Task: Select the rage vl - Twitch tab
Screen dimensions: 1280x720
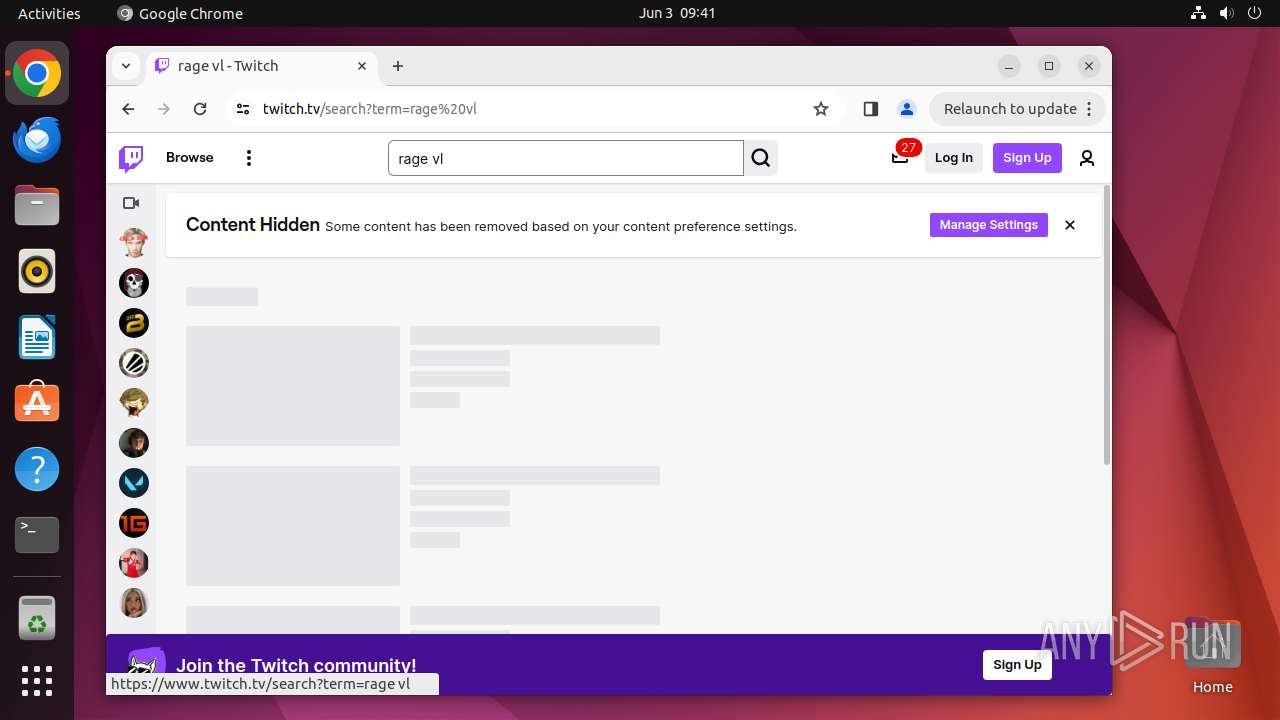Action: tap(262, 66)
